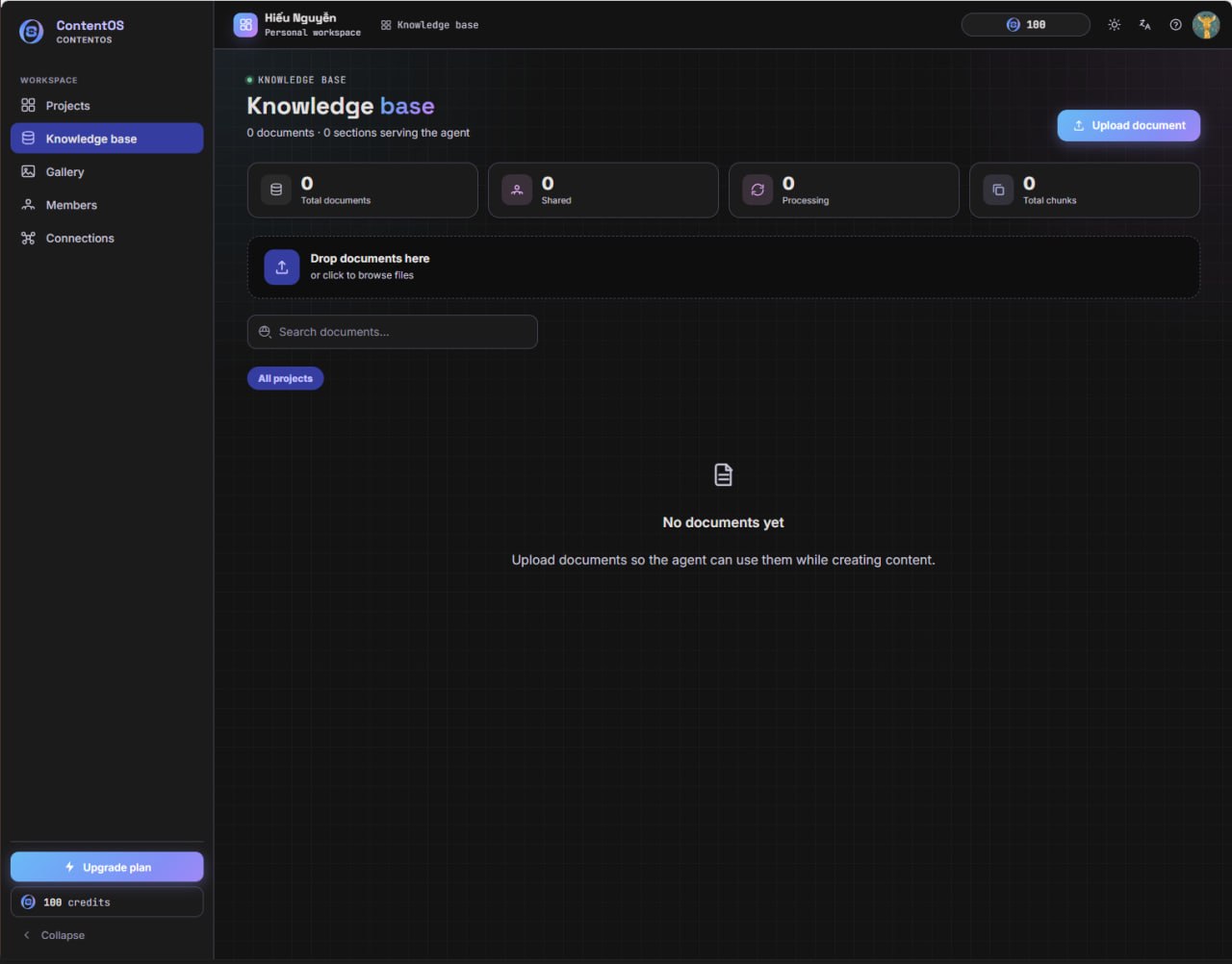Click the Projects grid icon
The height and width of the screenshot is (964, 1232).
28,106
